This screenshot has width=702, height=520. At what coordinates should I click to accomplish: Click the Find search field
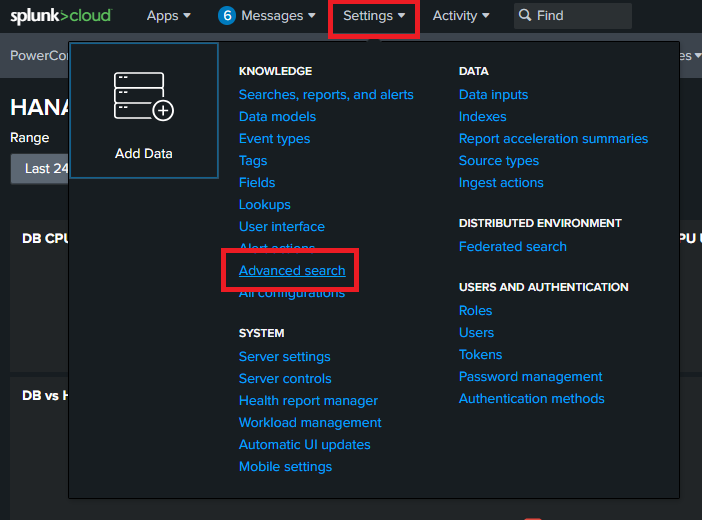580,16
